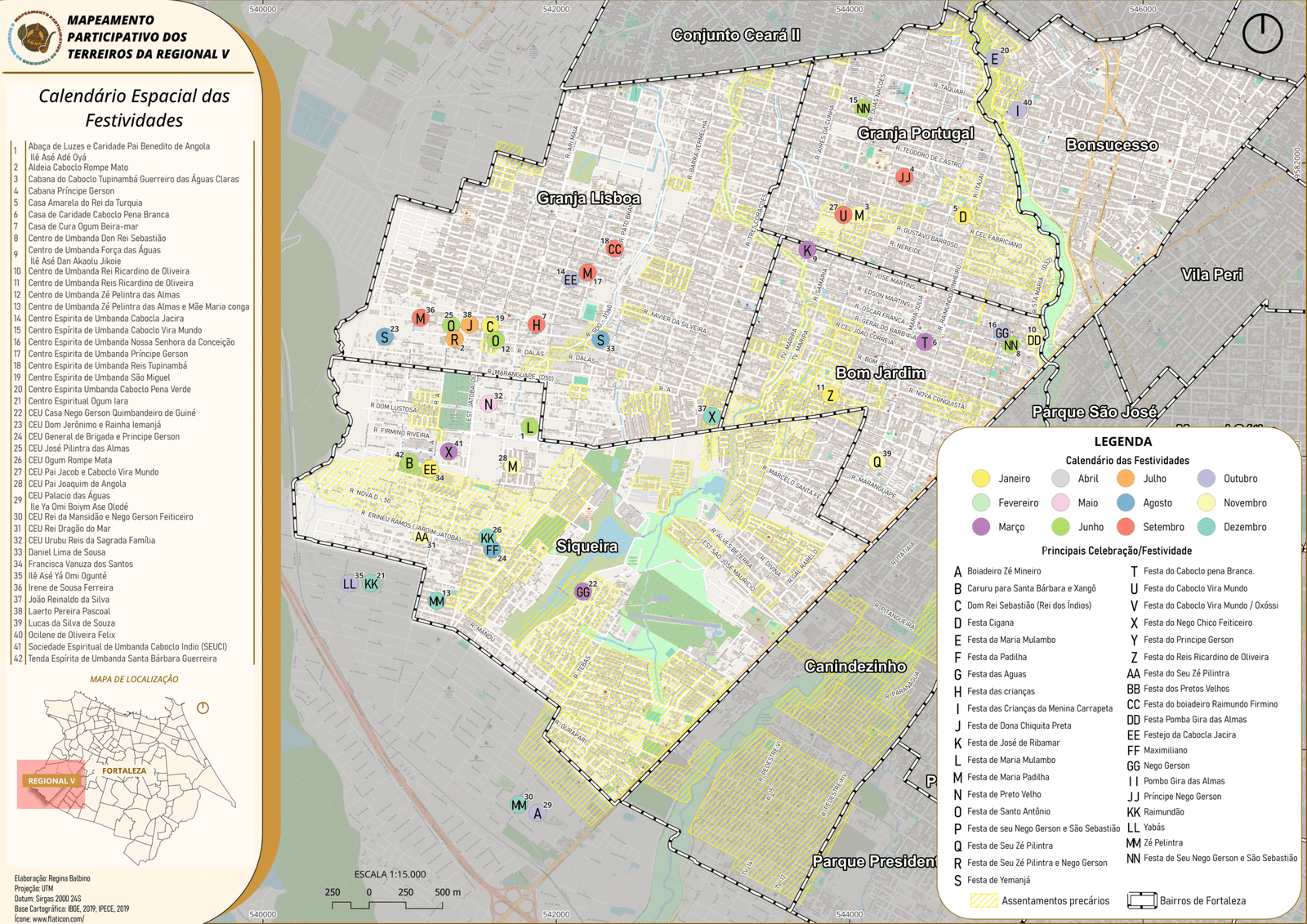Viewport: 1307px width, 924px height.
Task: Select the red JJ marker in Granja Portugal
Action: tap(903, 177)
